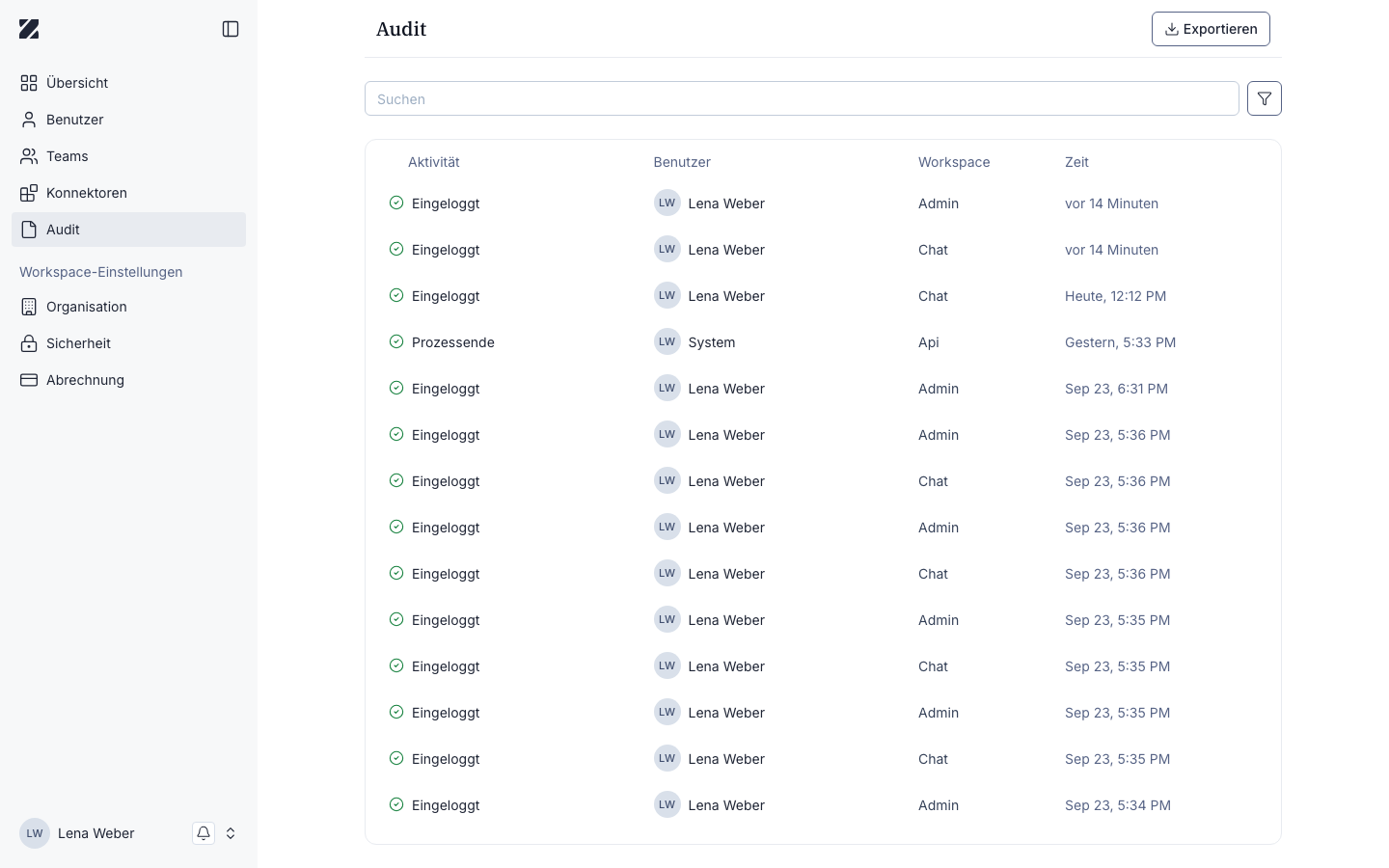Click the app logo icon
This screenshot has height=868, width=1389.
pos(29,29)
